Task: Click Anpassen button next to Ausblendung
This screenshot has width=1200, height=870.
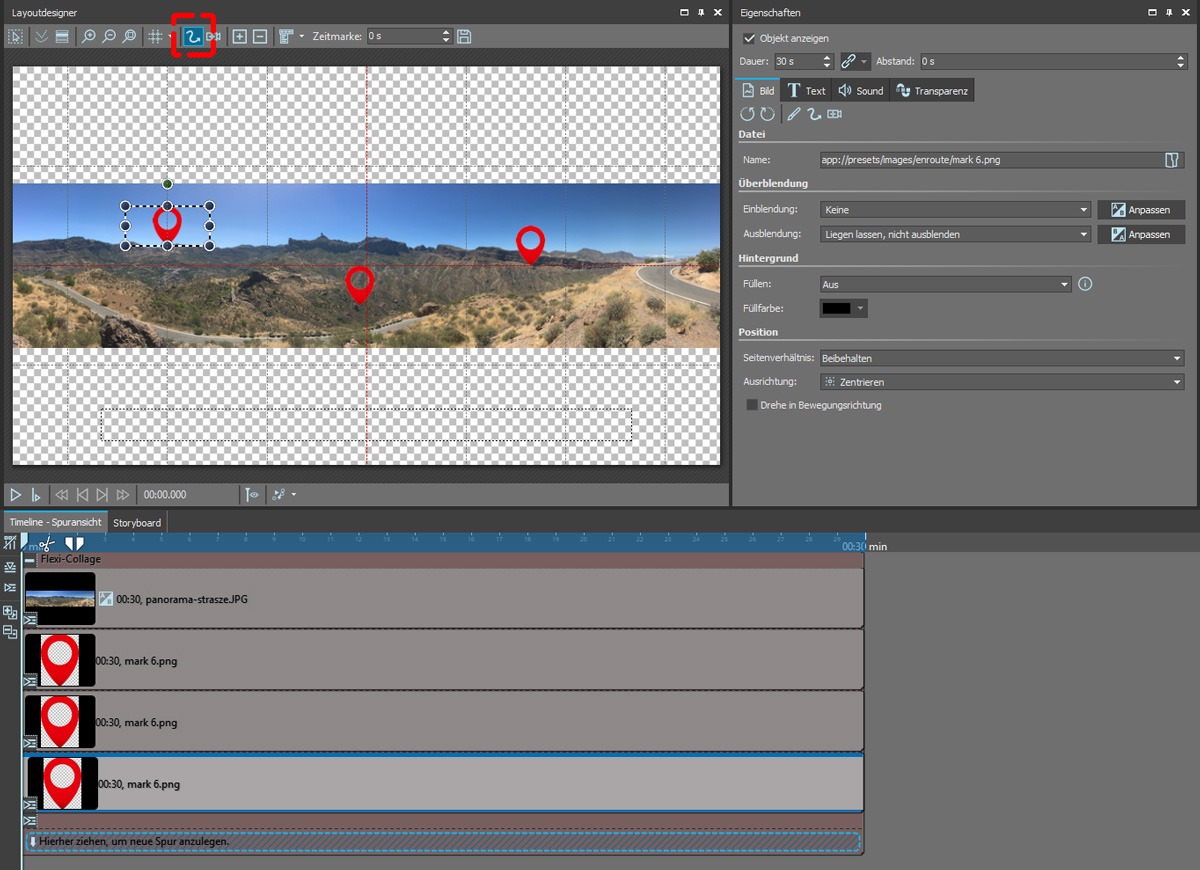Action: pos(1140,234)
